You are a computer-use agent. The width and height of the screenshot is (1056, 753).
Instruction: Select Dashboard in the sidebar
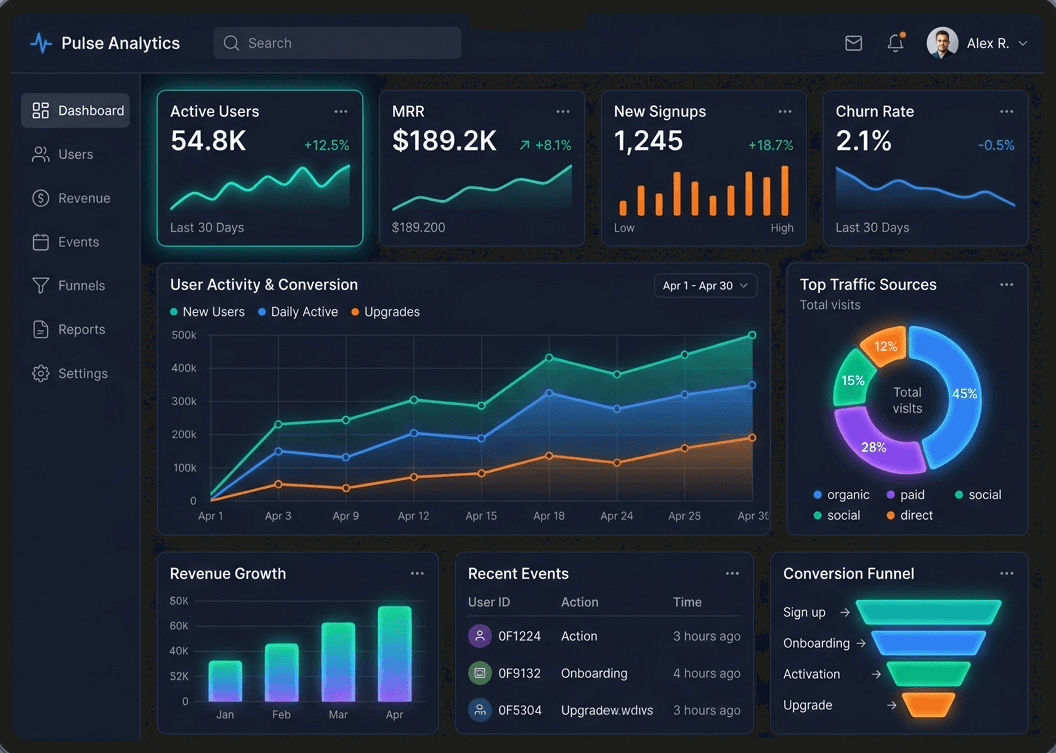pos(75,110)
